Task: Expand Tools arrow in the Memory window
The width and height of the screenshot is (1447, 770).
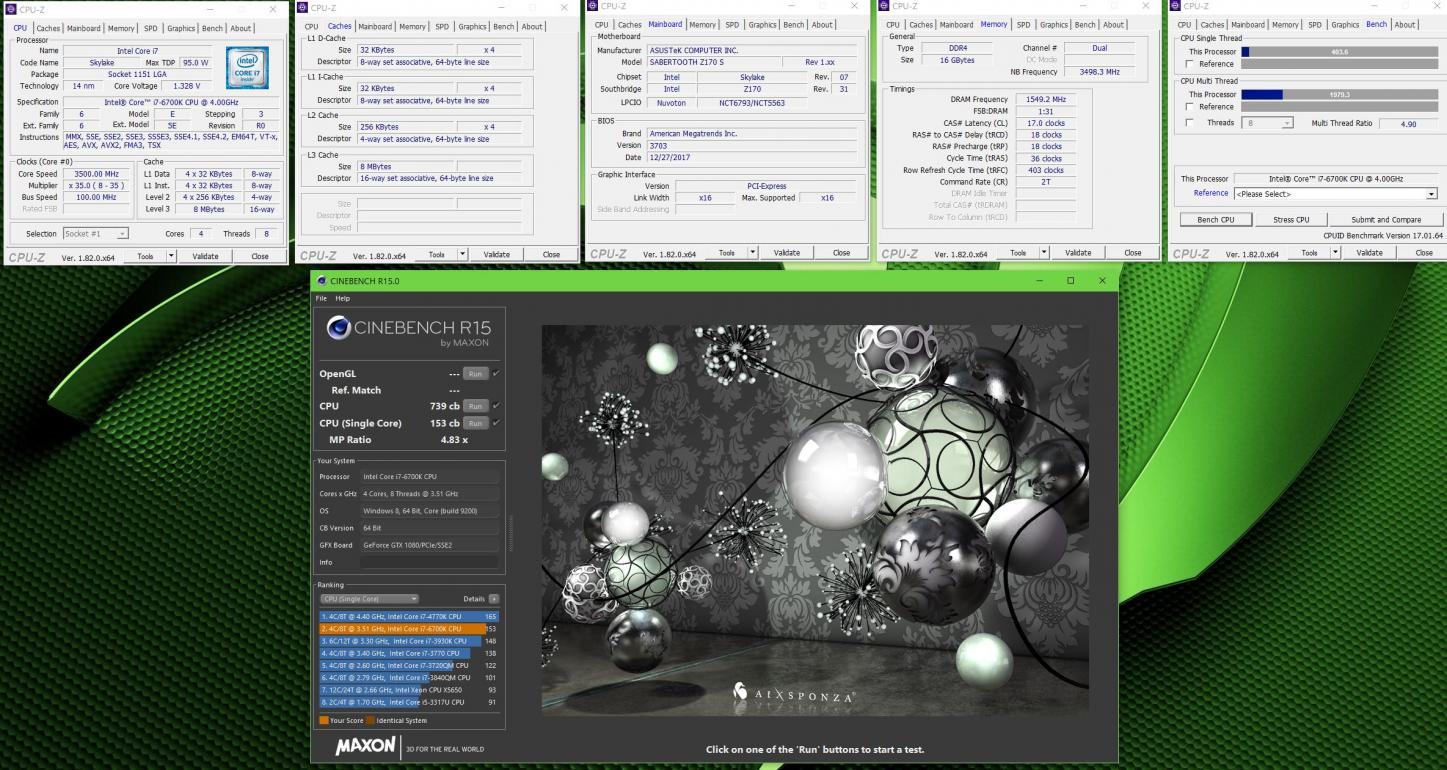Action: pyautogui.click(x=1044, y=253)
